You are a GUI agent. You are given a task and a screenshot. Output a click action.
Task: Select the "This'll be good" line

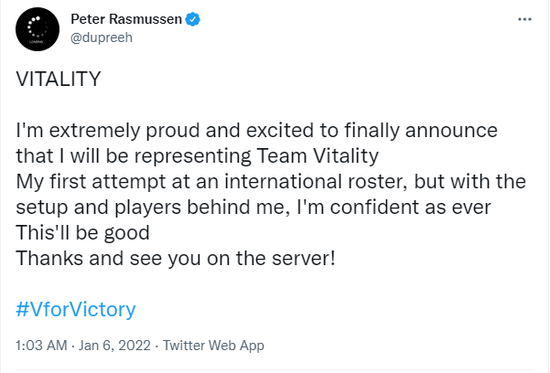pos(83,233)
